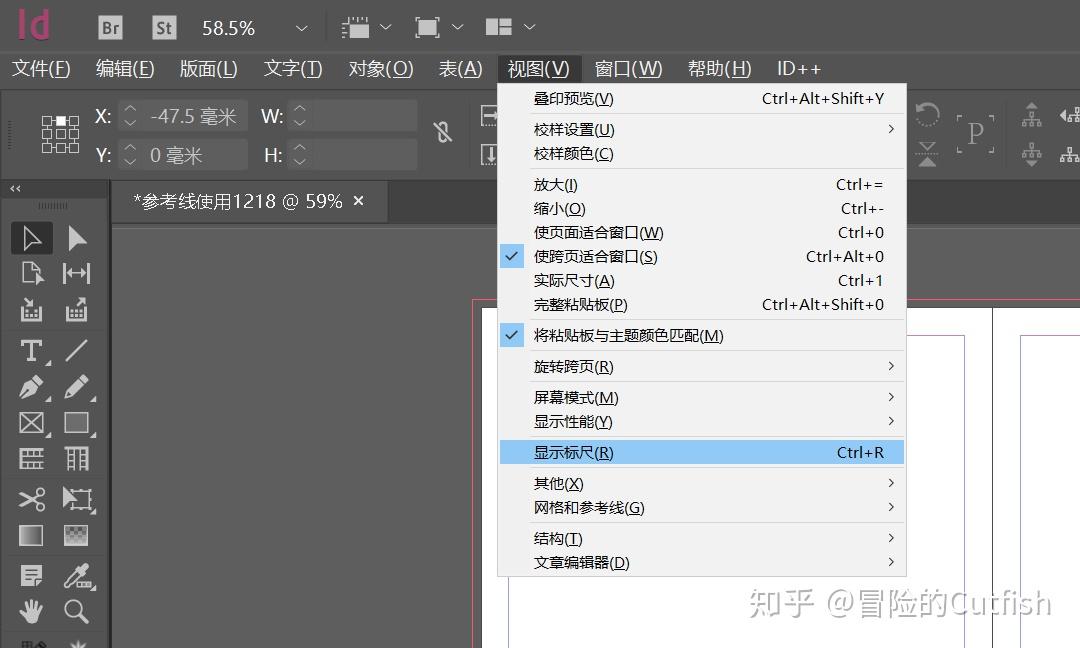1080x648 pixels.
Task: Select the Hand tool
Action: (31, 611)
